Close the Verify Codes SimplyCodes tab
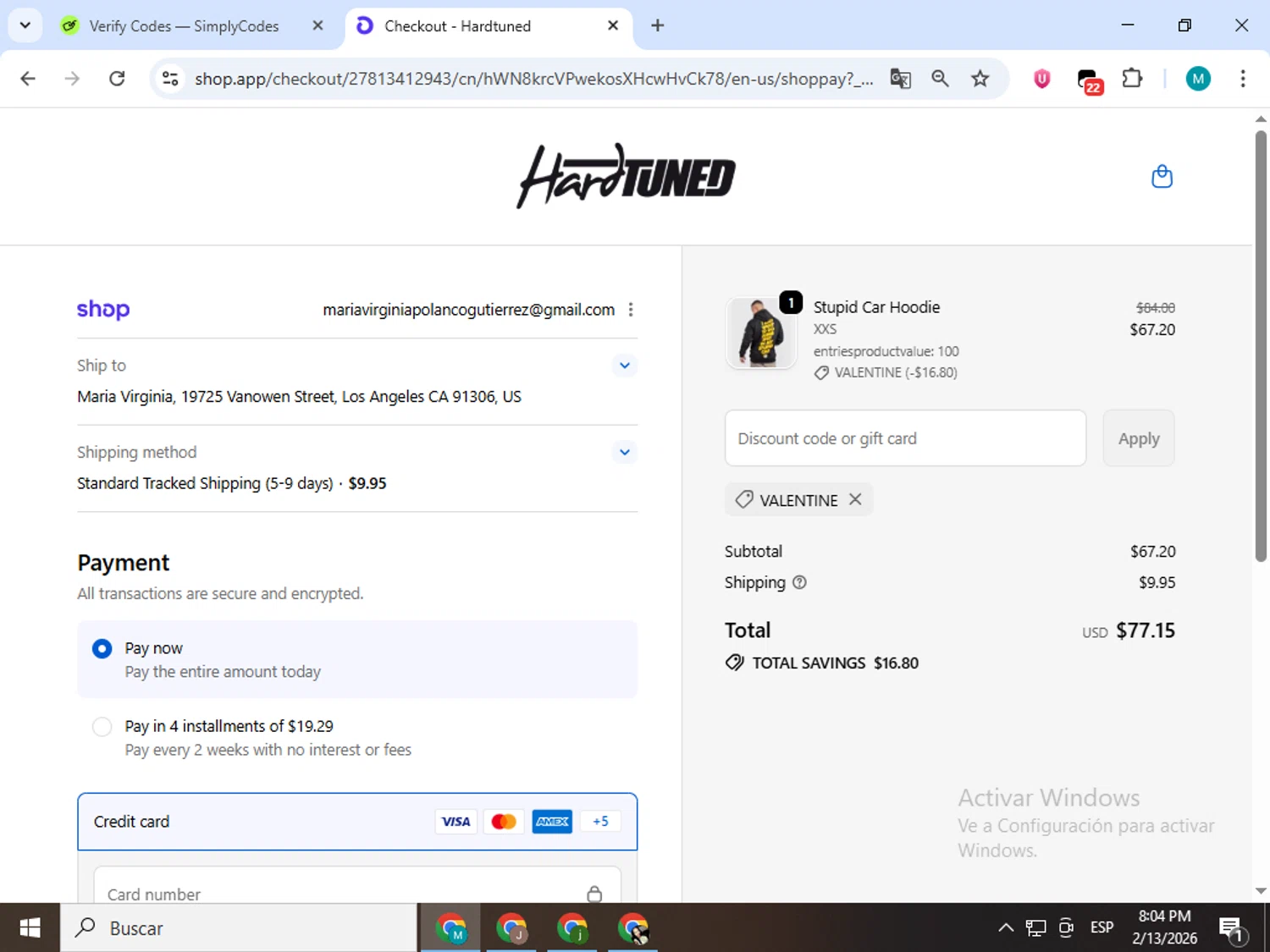Screen dimensions: 1270x952 pyautogui.click(x=317, y=25)
